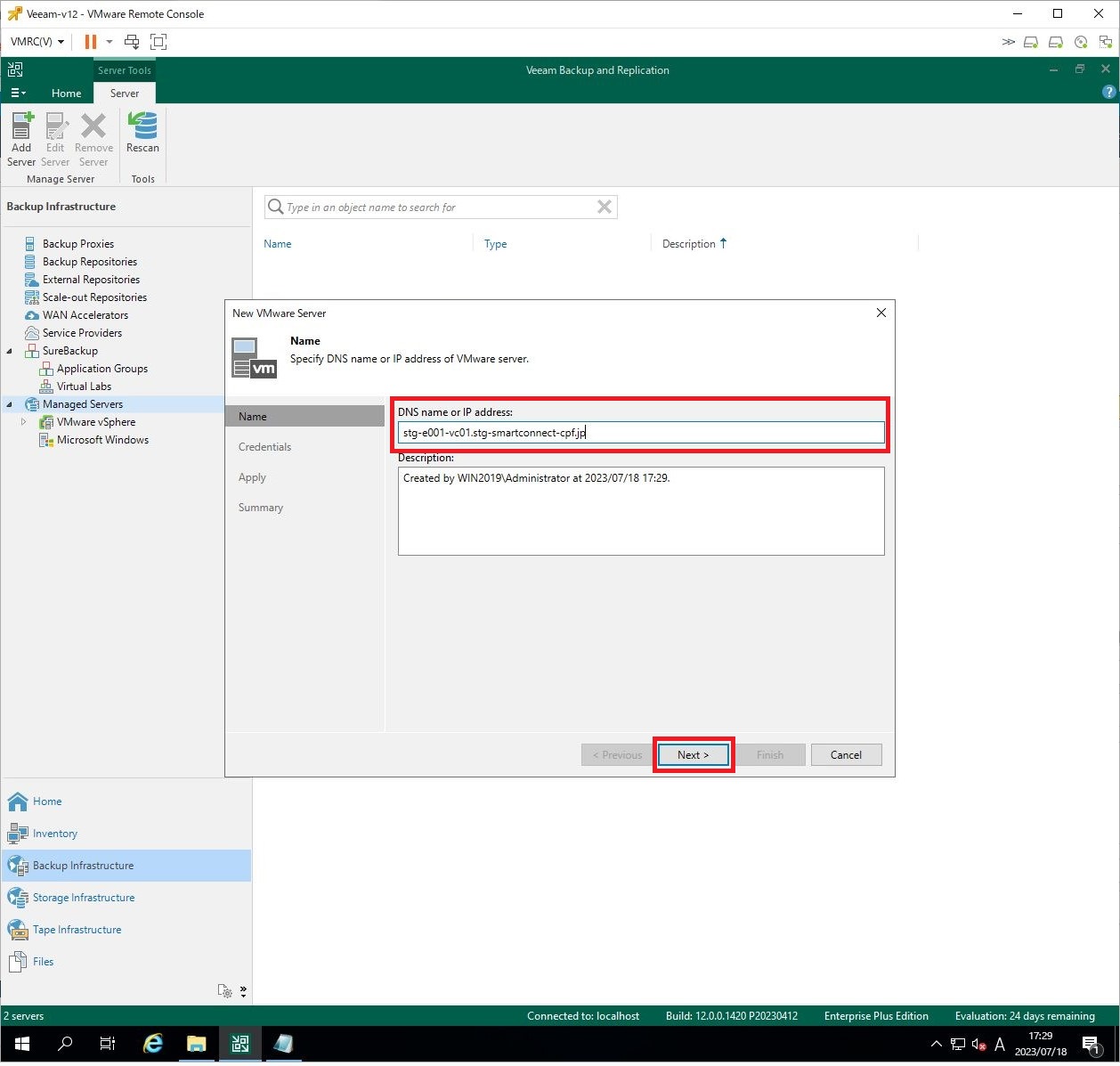
Task: Select the Name step in wizard
Action: (x=304, y=416)
